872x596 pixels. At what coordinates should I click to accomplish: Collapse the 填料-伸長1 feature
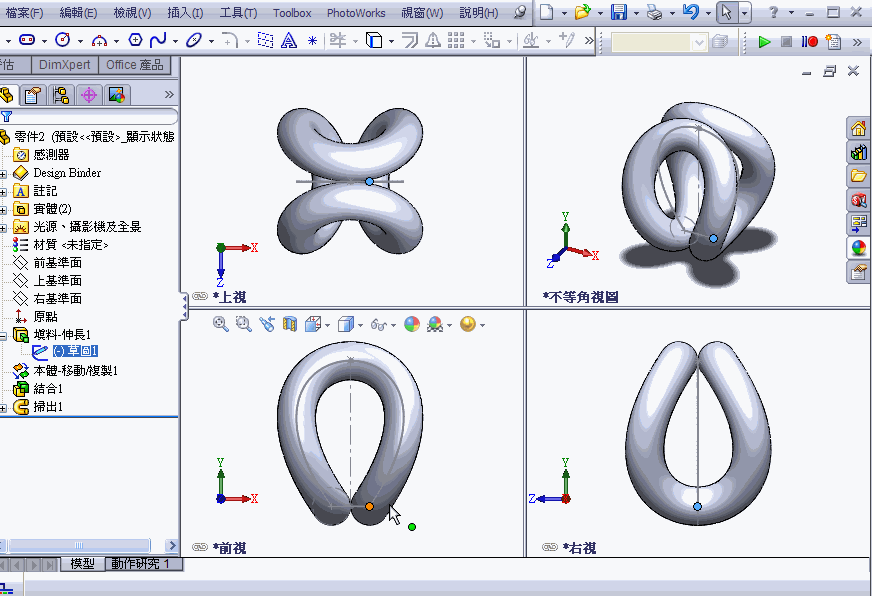pyautogui.click(x=3, y=335)
